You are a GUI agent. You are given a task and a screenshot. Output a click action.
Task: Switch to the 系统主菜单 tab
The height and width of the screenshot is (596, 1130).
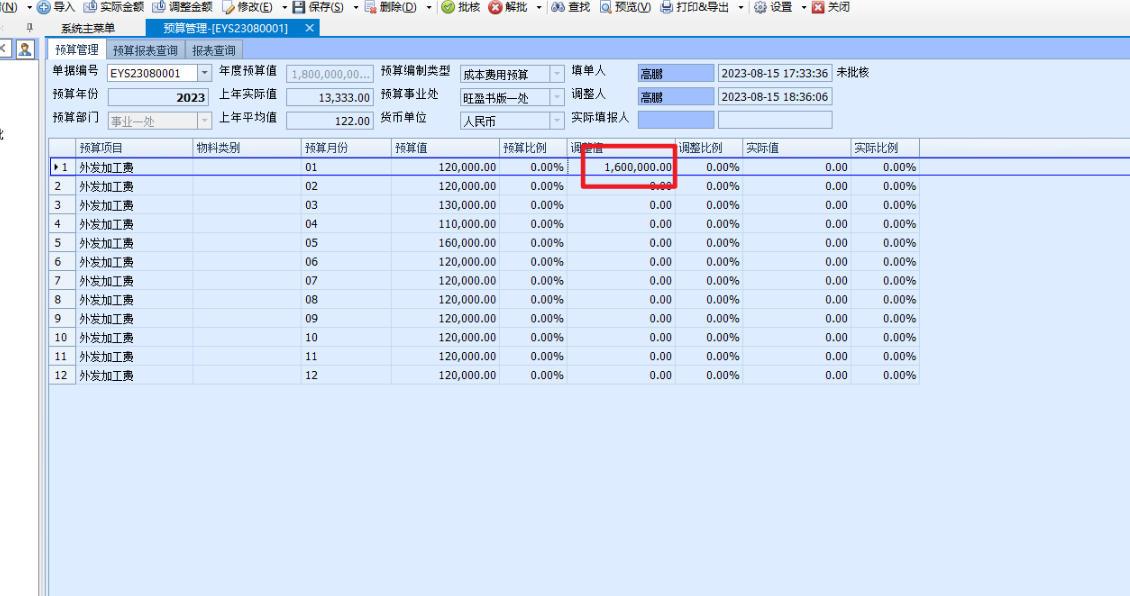[88, 28]
